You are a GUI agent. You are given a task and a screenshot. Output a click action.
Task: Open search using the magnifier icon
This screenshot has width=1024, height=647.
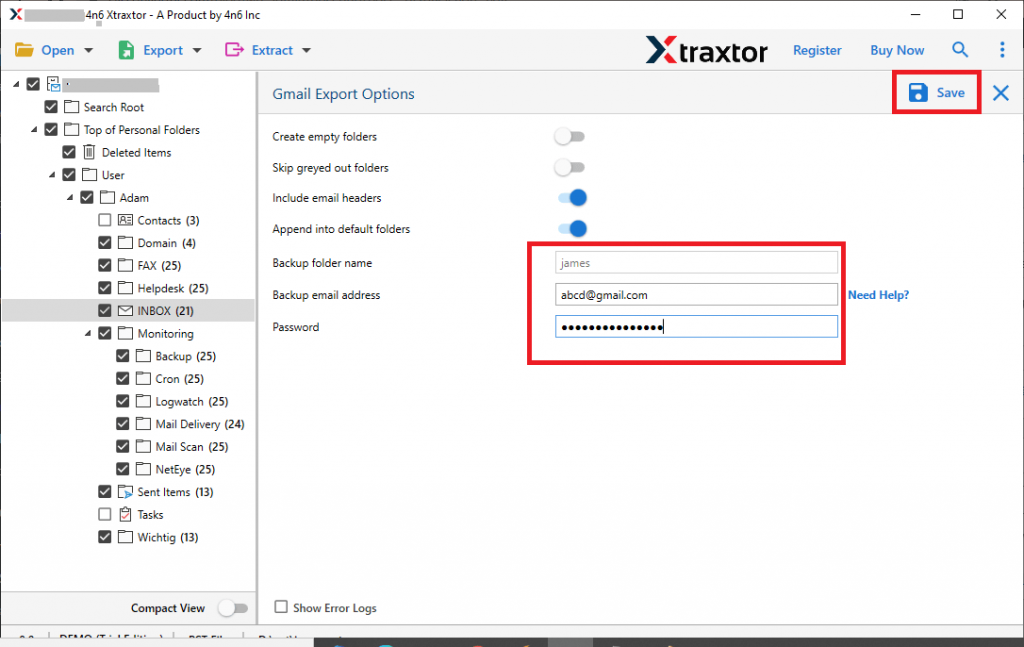(959, 49)
